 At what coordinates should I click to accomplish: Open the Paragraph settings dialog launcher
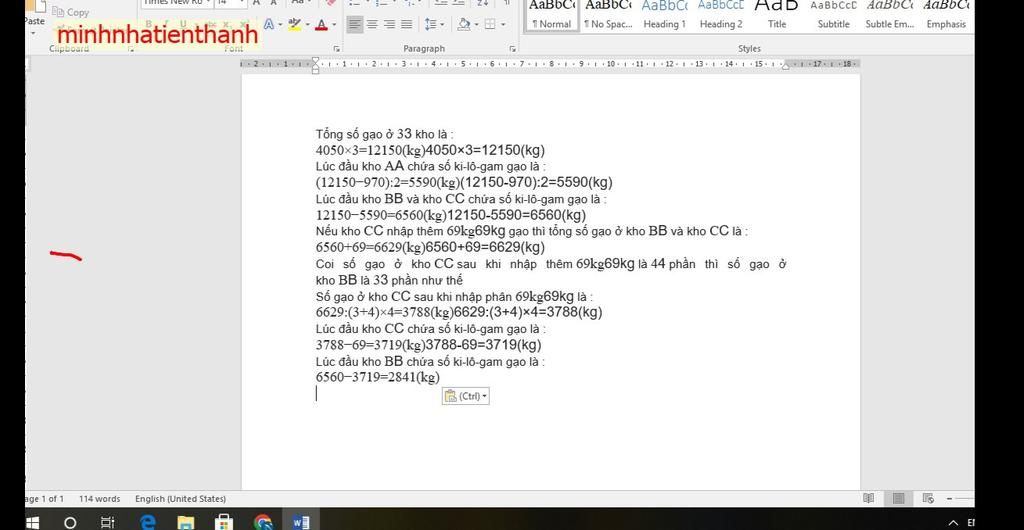click(x=513, y=49)
